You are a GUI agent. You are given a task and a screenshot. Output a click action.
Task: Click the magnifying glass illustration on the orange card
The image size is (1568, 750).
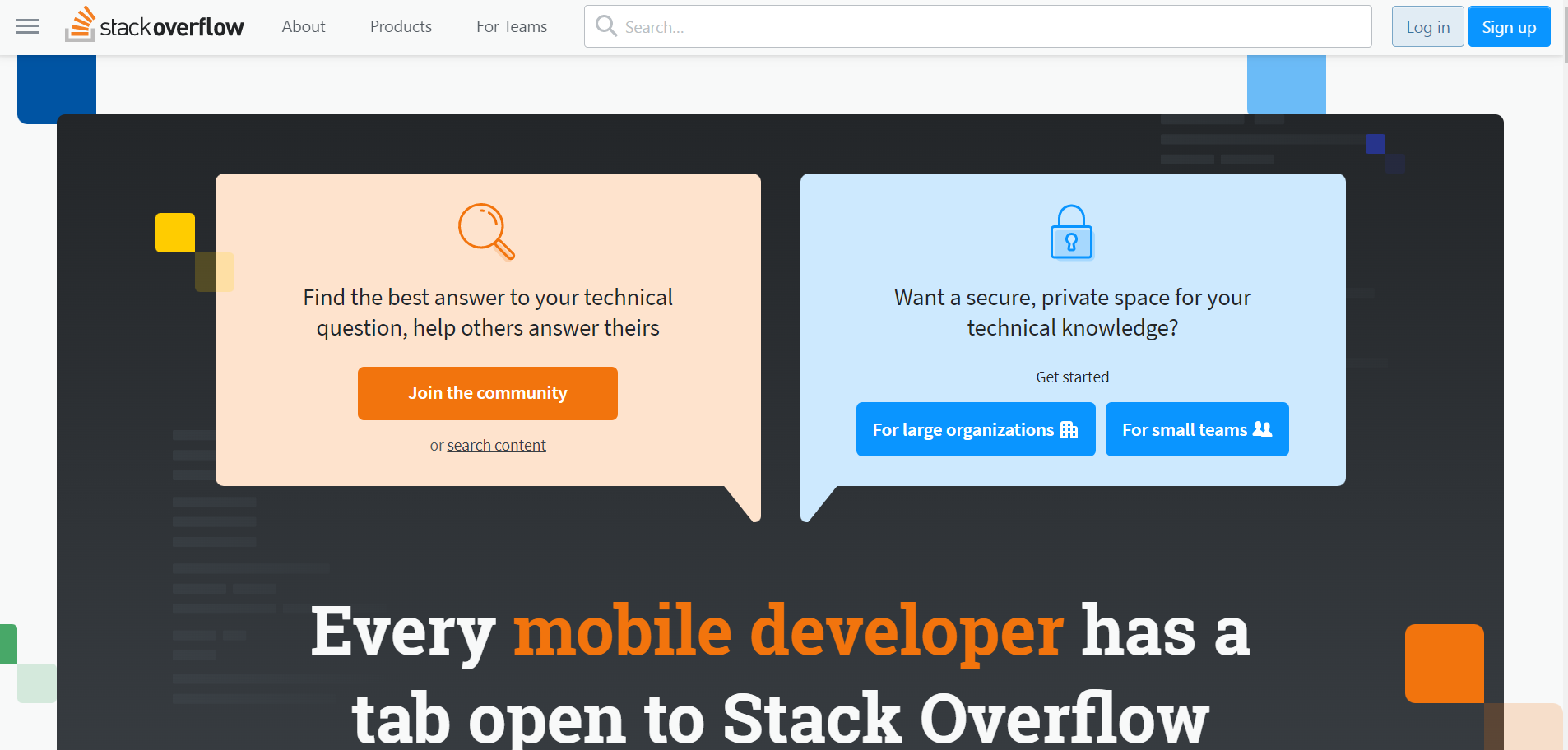[x=487, y=231]
